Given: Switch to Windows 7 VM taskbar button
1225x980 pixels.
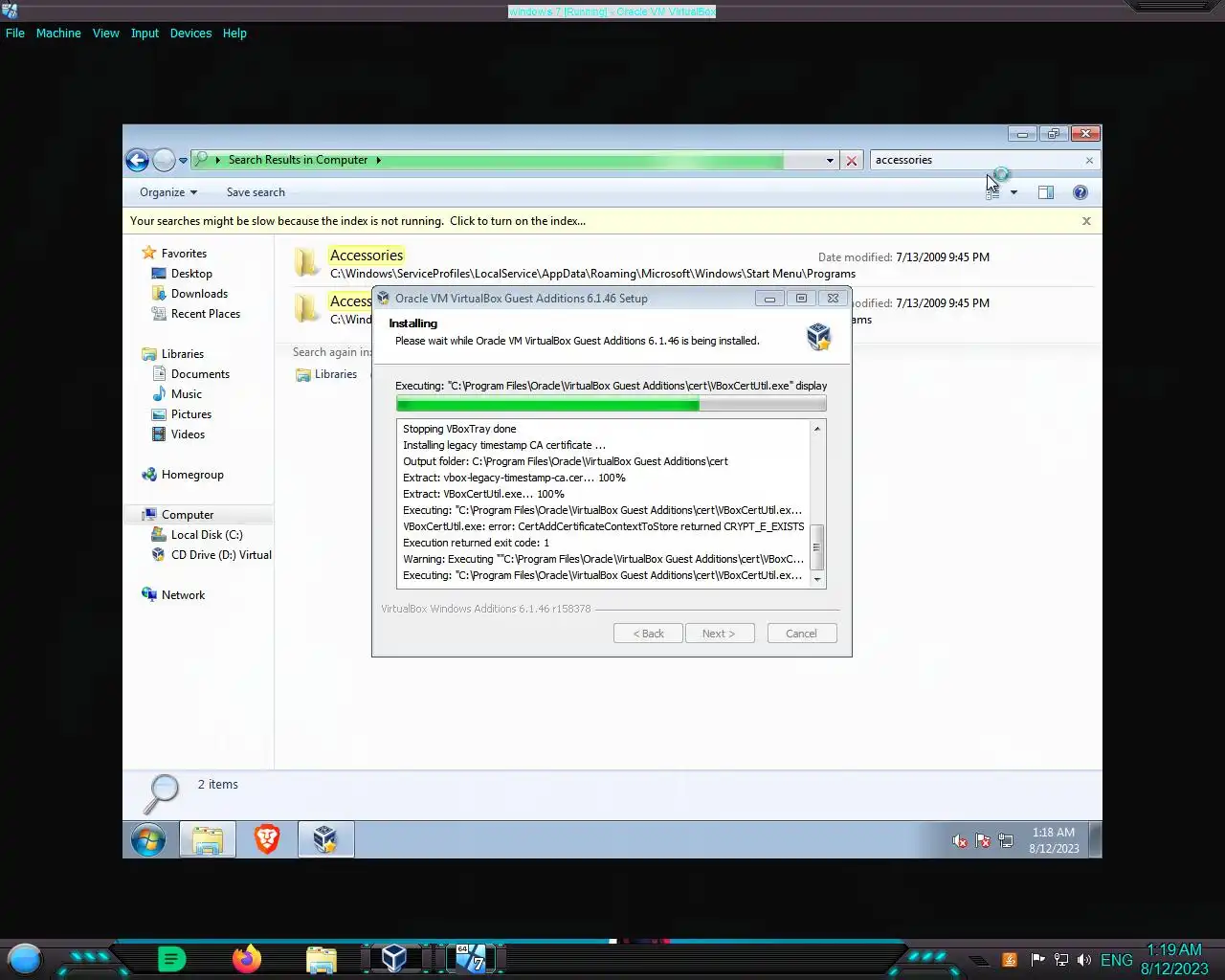Looking at the screenshot, I should pyautogui.click(x=470, y=958).
